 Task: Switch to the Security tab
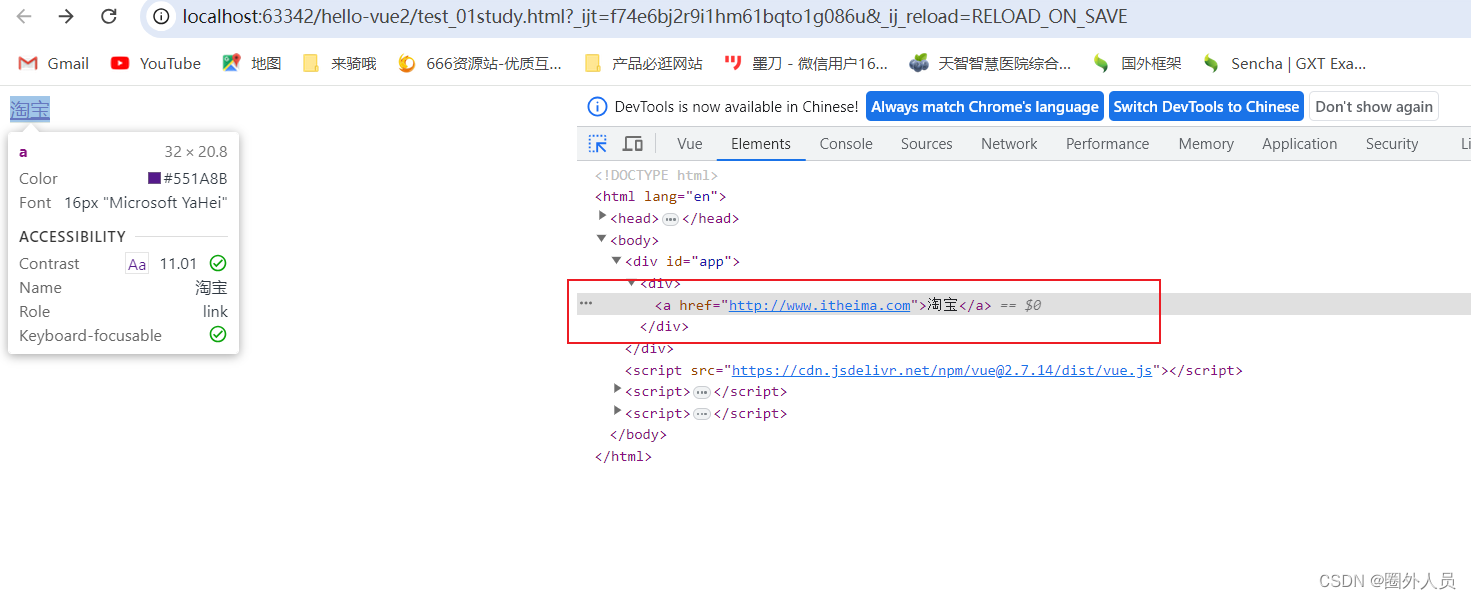click(1392, 144)
